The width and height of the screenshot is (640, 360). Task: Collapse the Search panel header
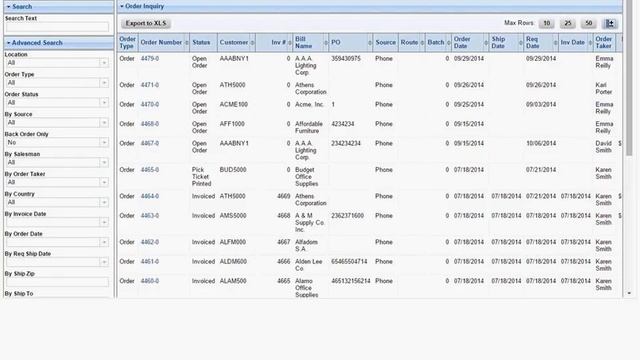click(59, 7)
